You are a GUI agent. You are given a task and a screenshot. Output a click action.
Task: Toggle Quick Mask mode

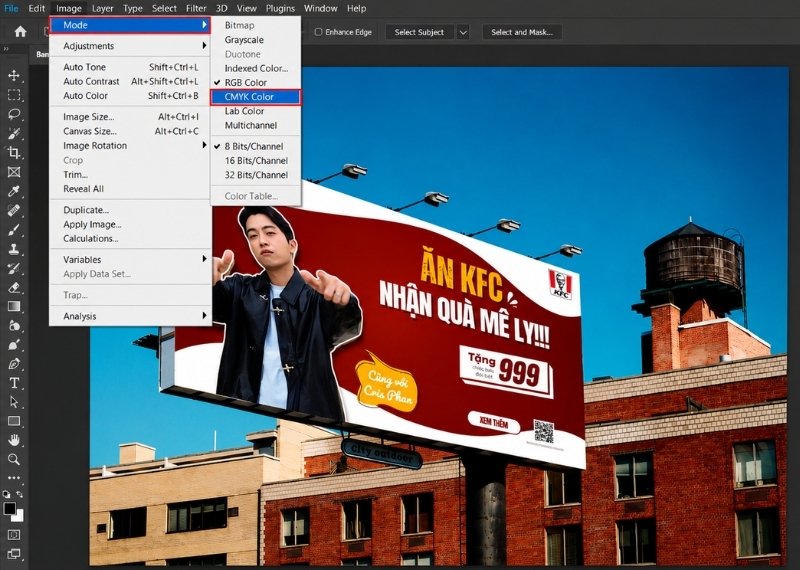tap(14, 535)
